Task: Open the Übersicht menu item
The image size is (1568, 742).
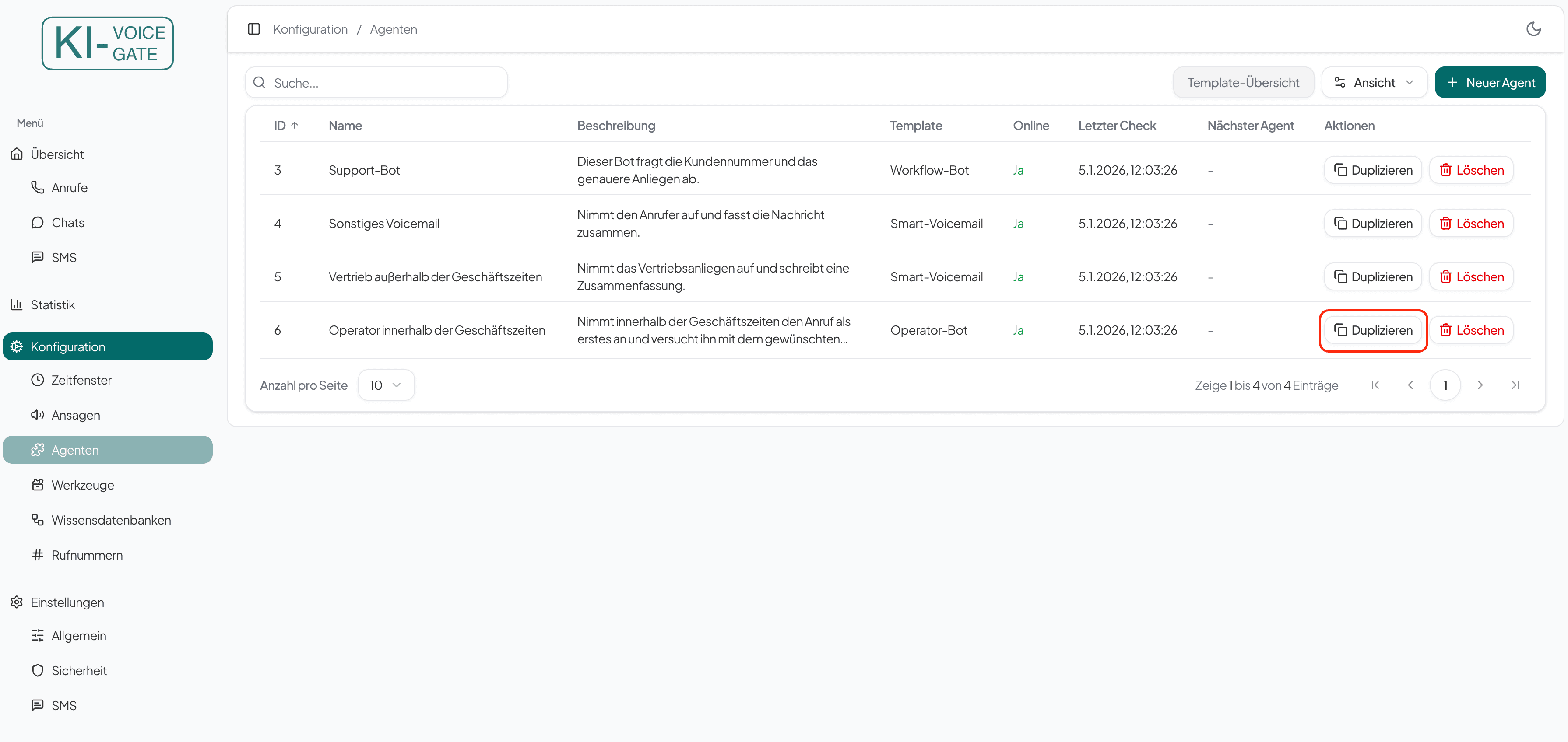Action: point(57,154)
